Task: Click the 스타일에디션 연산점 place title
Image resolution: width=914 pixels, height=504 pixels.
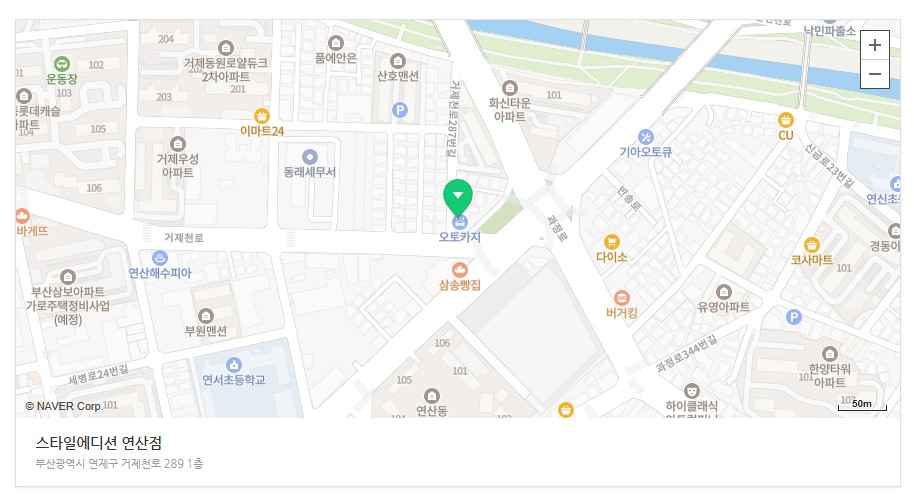Action: coord(99,443)
